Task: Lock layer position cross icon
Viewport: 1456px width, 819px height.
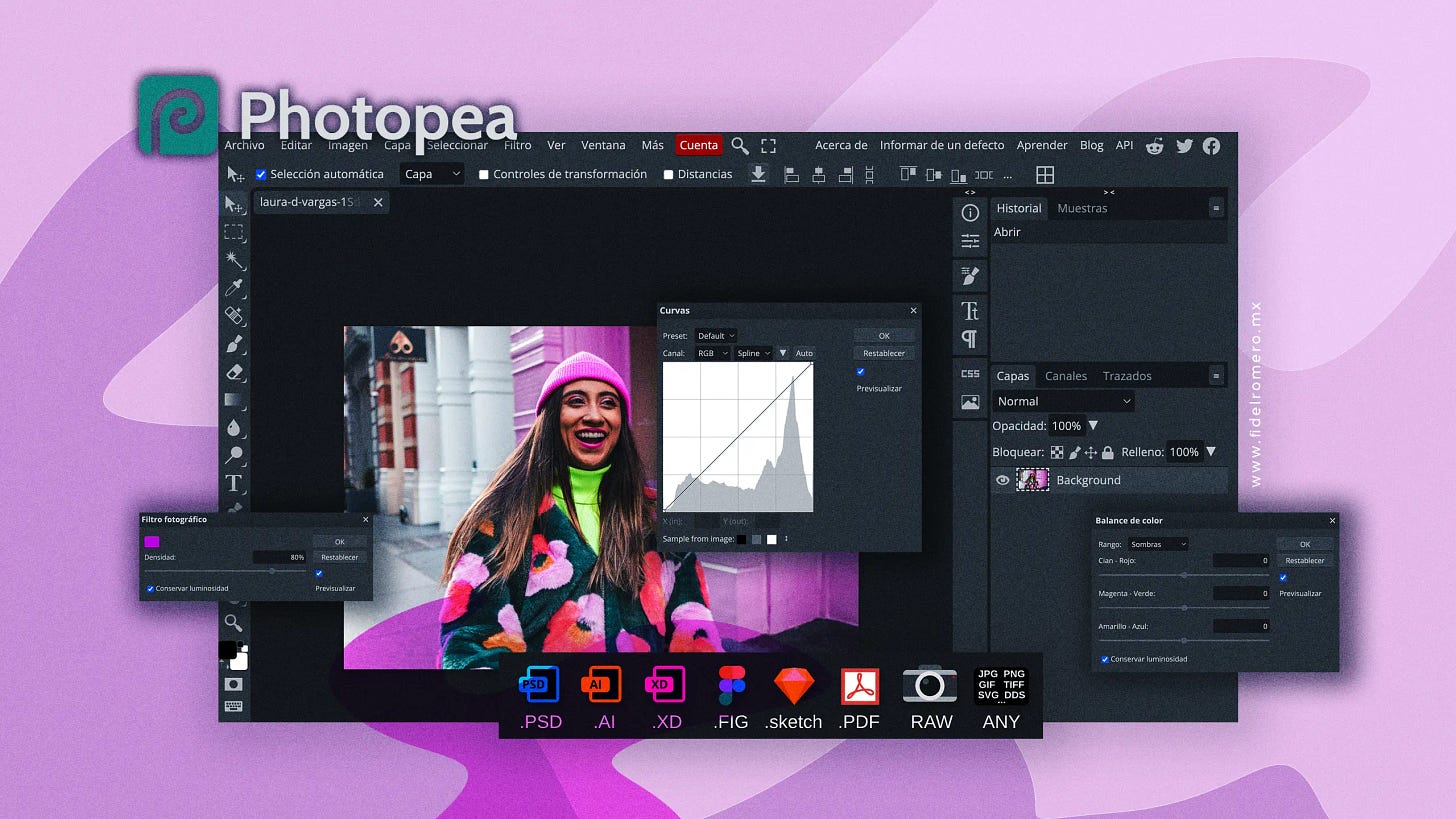Action: click(x=1091, y=452)
